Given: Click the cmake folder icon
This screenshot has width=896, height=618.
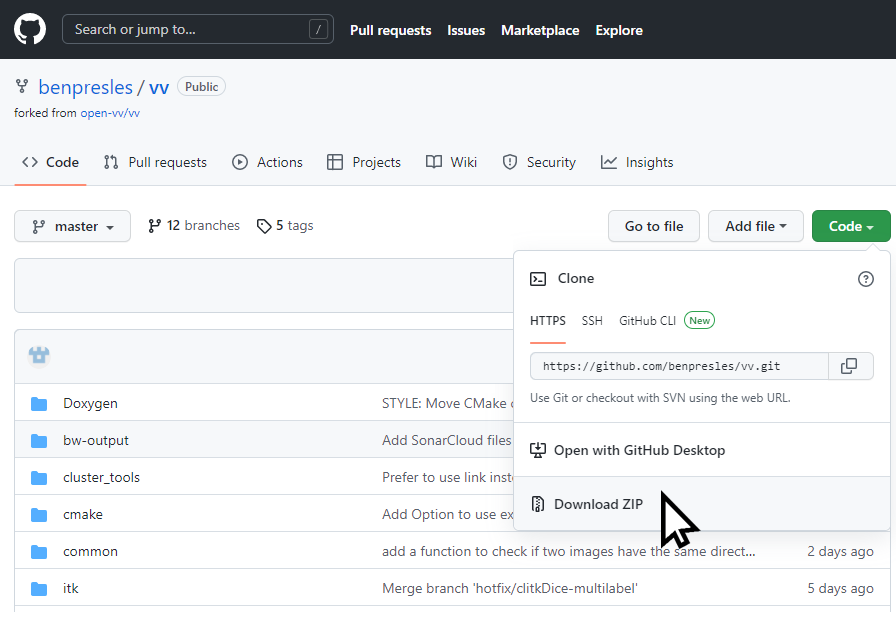Looking at the screenshot, I should point(39,515).
